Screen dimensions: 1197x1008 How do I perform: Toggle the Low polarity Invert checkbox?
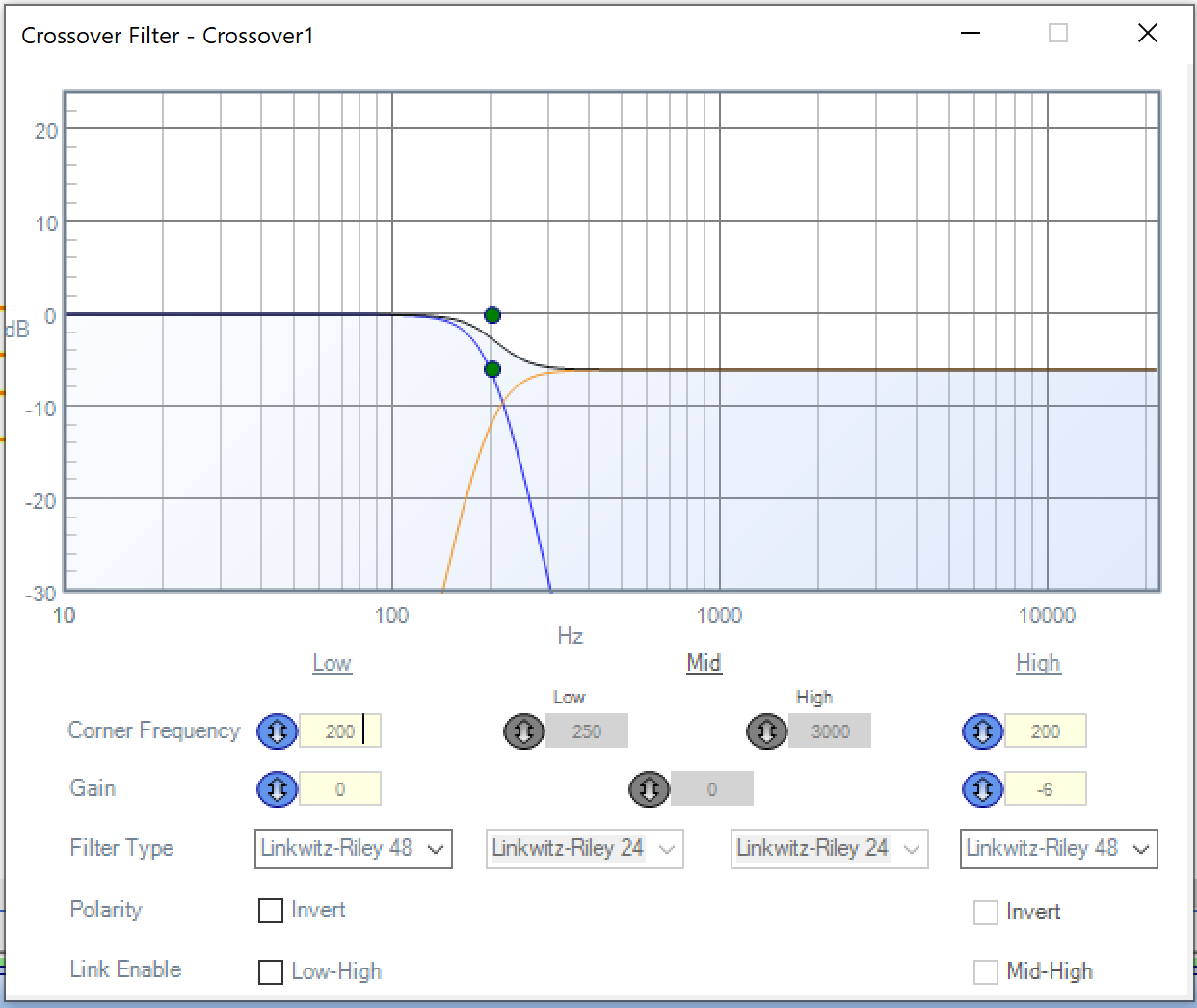(x=271, y=911)
